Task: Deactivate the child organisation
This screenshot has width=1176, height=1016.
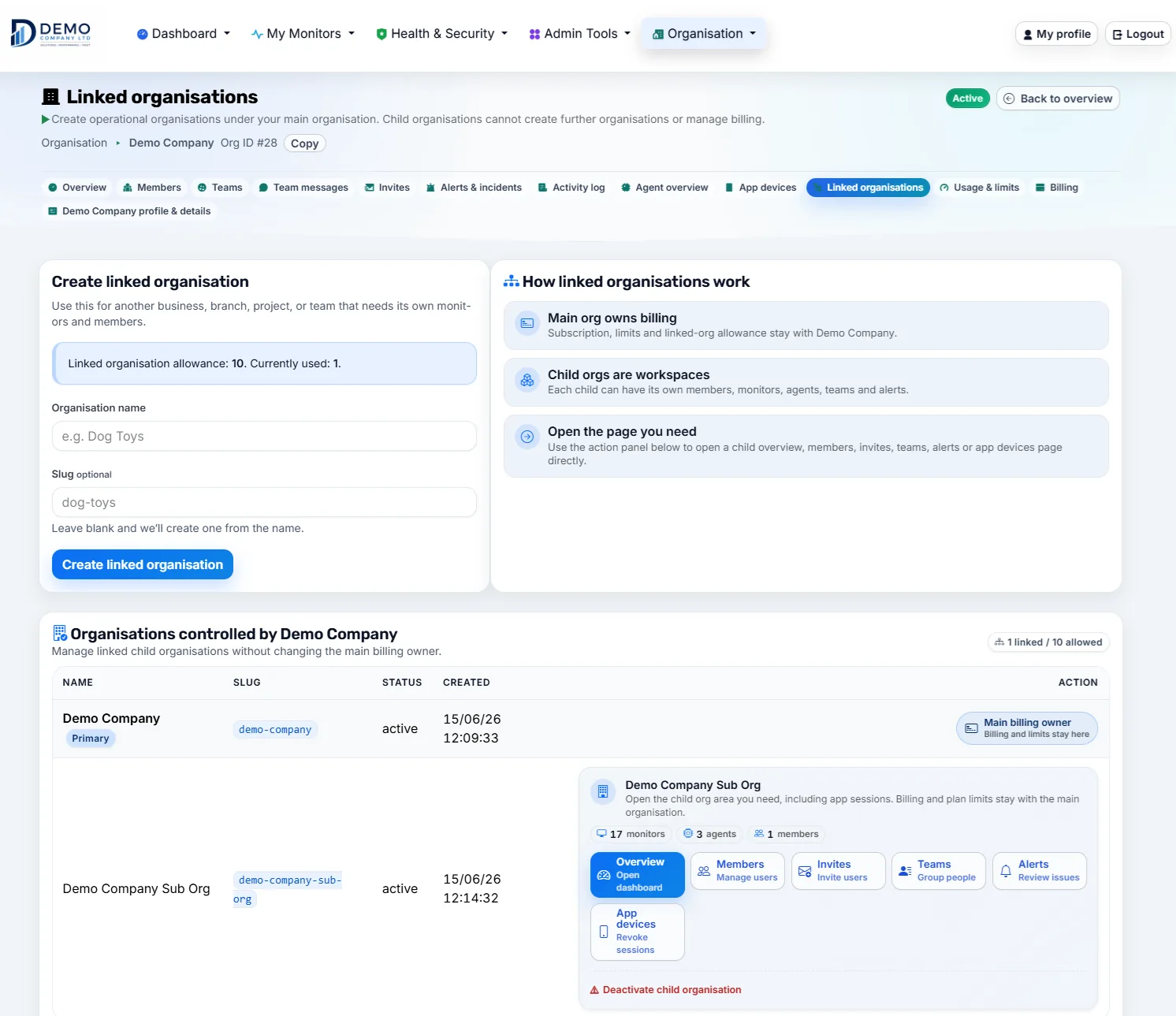Action: [666, 990]
